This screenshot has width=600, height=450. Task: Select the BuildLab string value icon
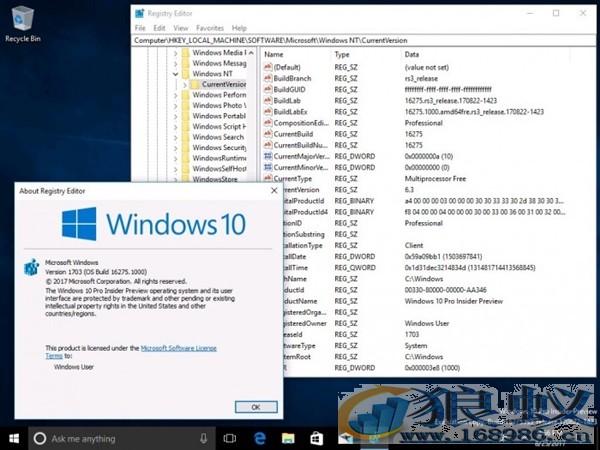[267, 100]
